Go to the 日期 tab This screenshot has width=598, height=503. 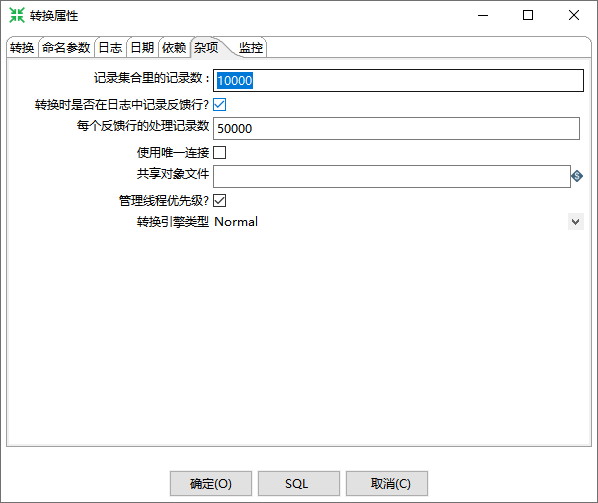click(x=142, y=48)
